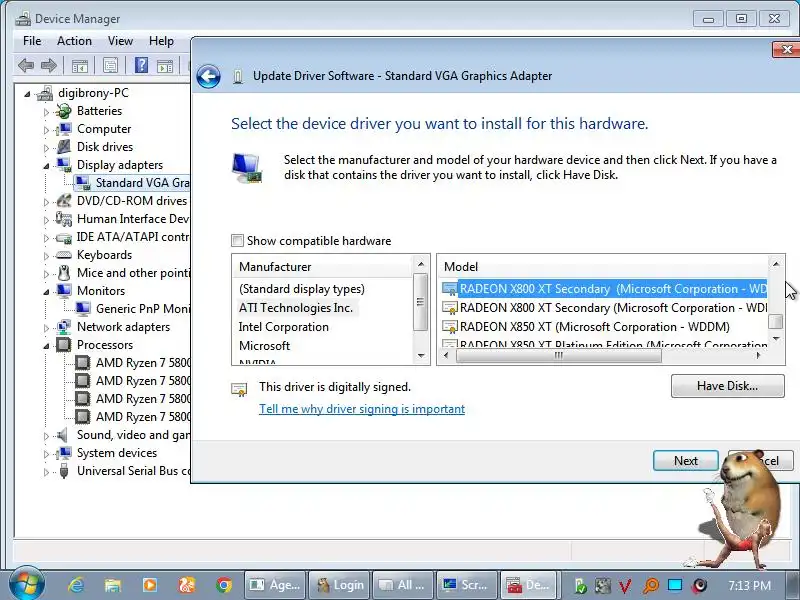Collapse the Monitors node
Viewport: 800px width, 600px height.
46,292
